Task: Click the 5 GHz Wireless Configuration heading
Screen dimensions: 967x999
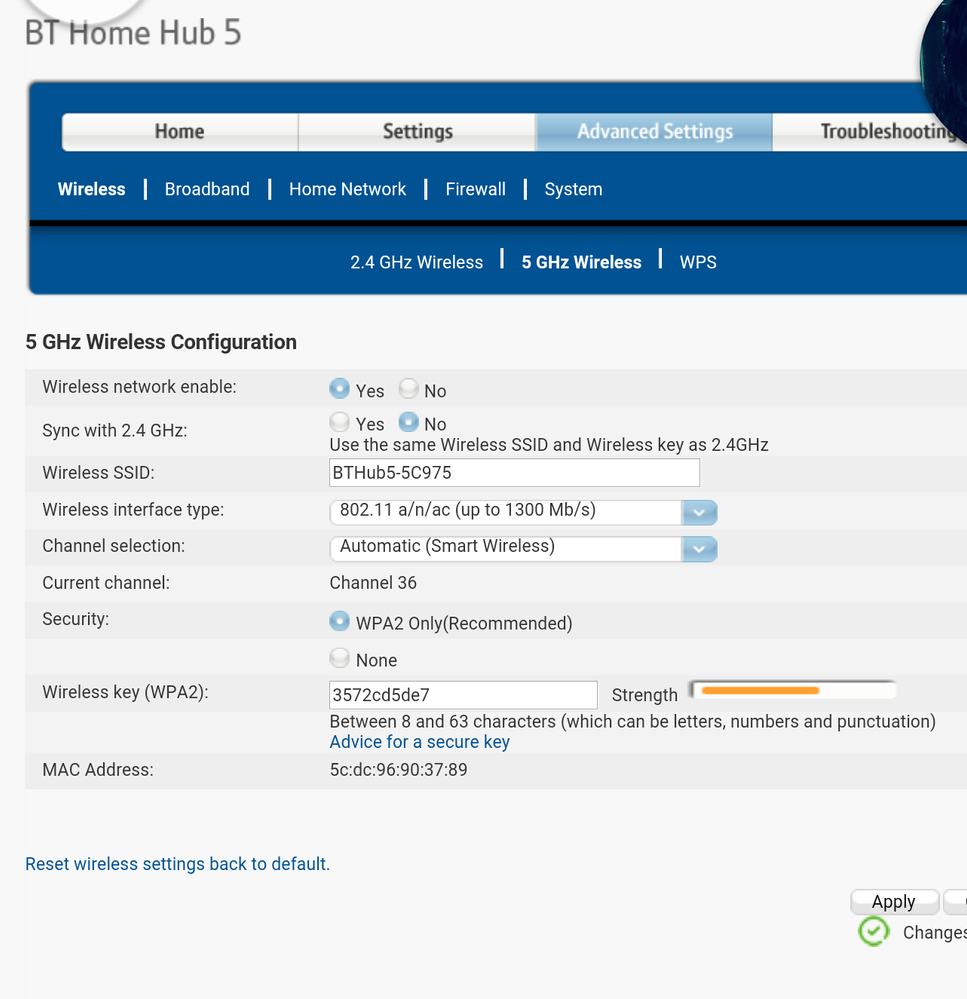Action: (161, 342)
